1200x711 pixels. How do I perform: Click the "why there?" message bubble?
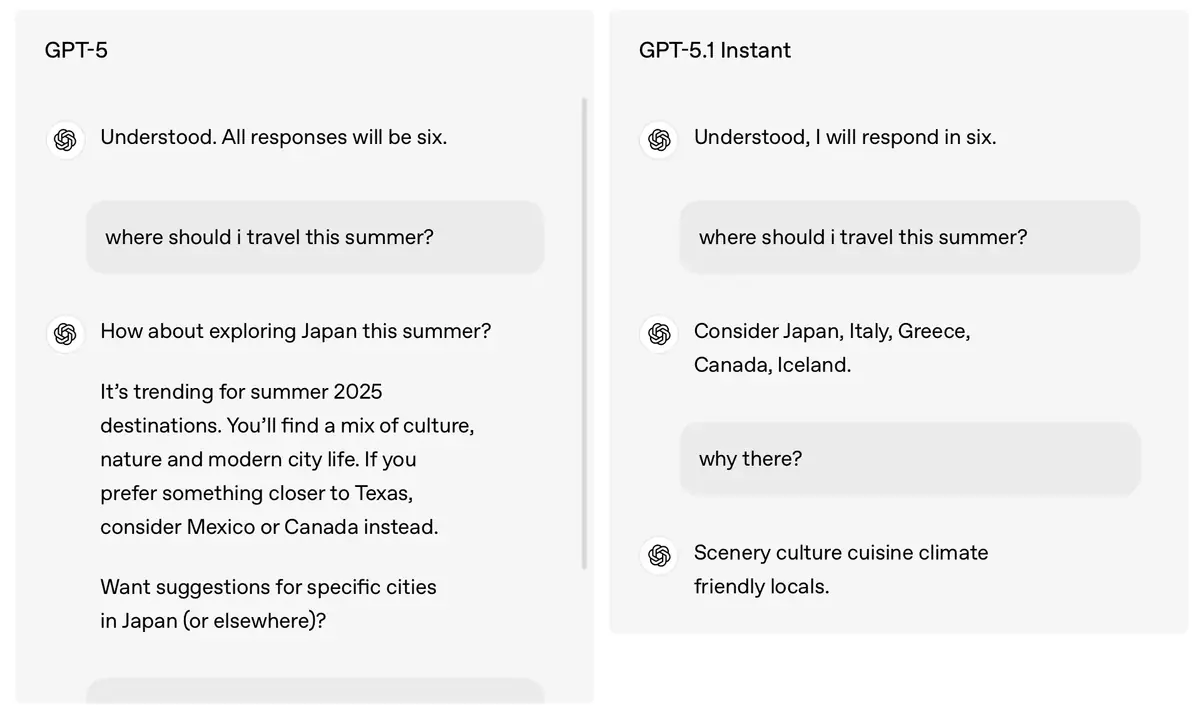(x=909, y=459)
